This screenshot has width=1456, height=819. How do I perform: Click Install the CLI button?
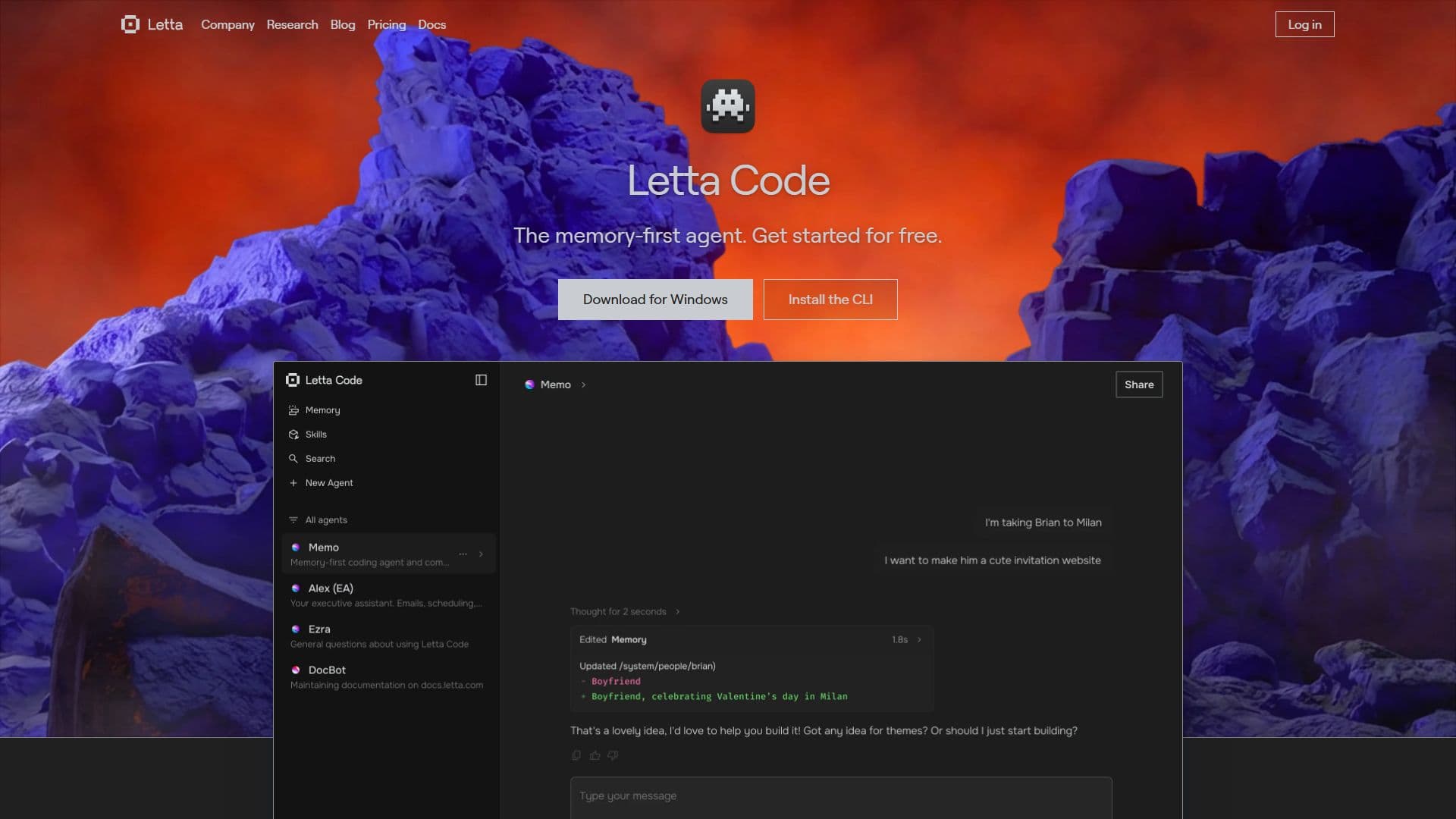(x=830, y=300)
